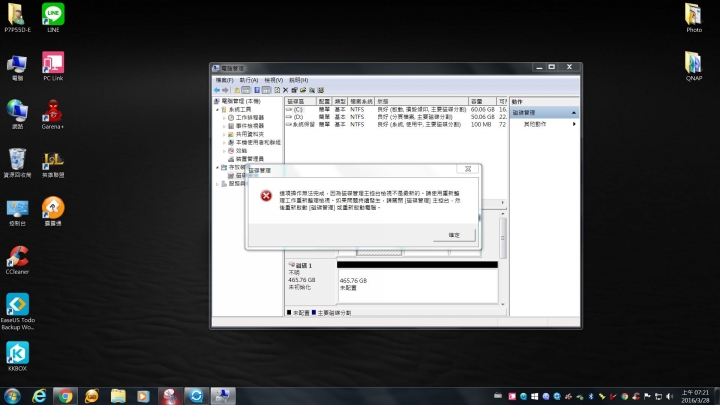Click the volume speaker icon in system tray
Image resolution: width=720 pixels, height=405 pixels.
click(x=669, y=396)
